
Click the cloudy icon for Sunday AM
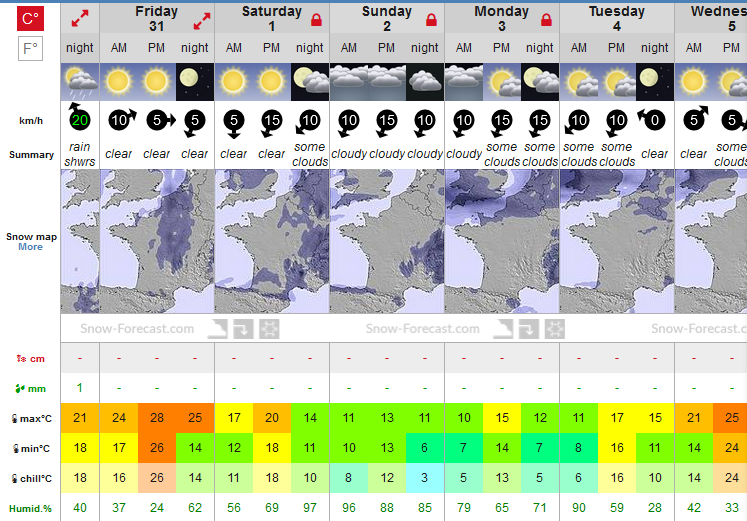349,82
